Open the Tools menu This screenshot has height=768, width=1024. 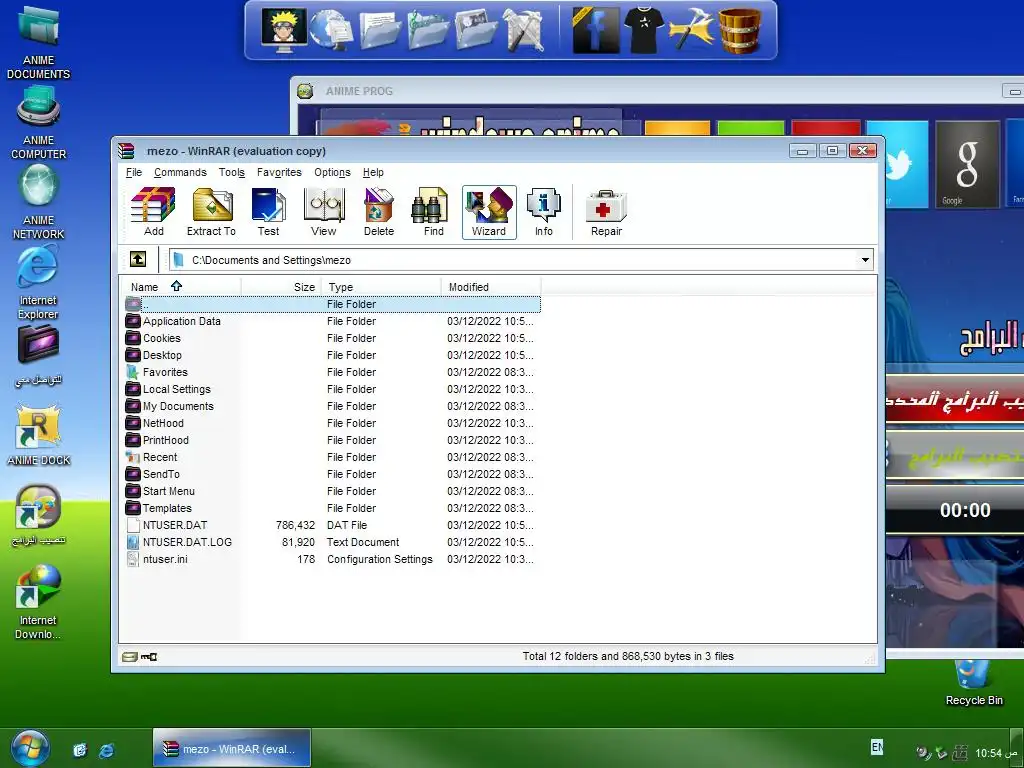point(232,172)
